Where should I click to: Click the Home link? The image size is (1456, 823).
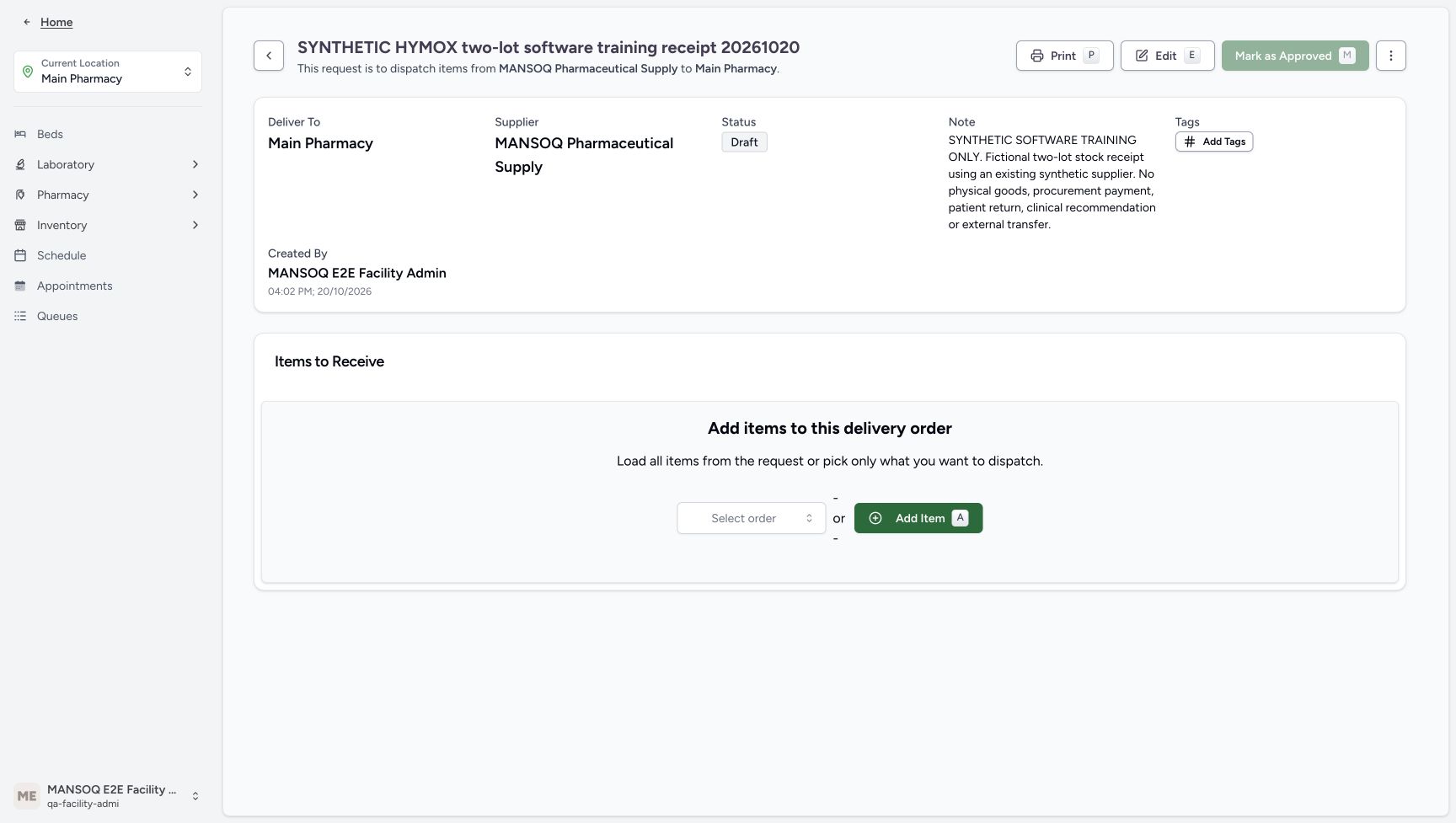click(56, 22)
